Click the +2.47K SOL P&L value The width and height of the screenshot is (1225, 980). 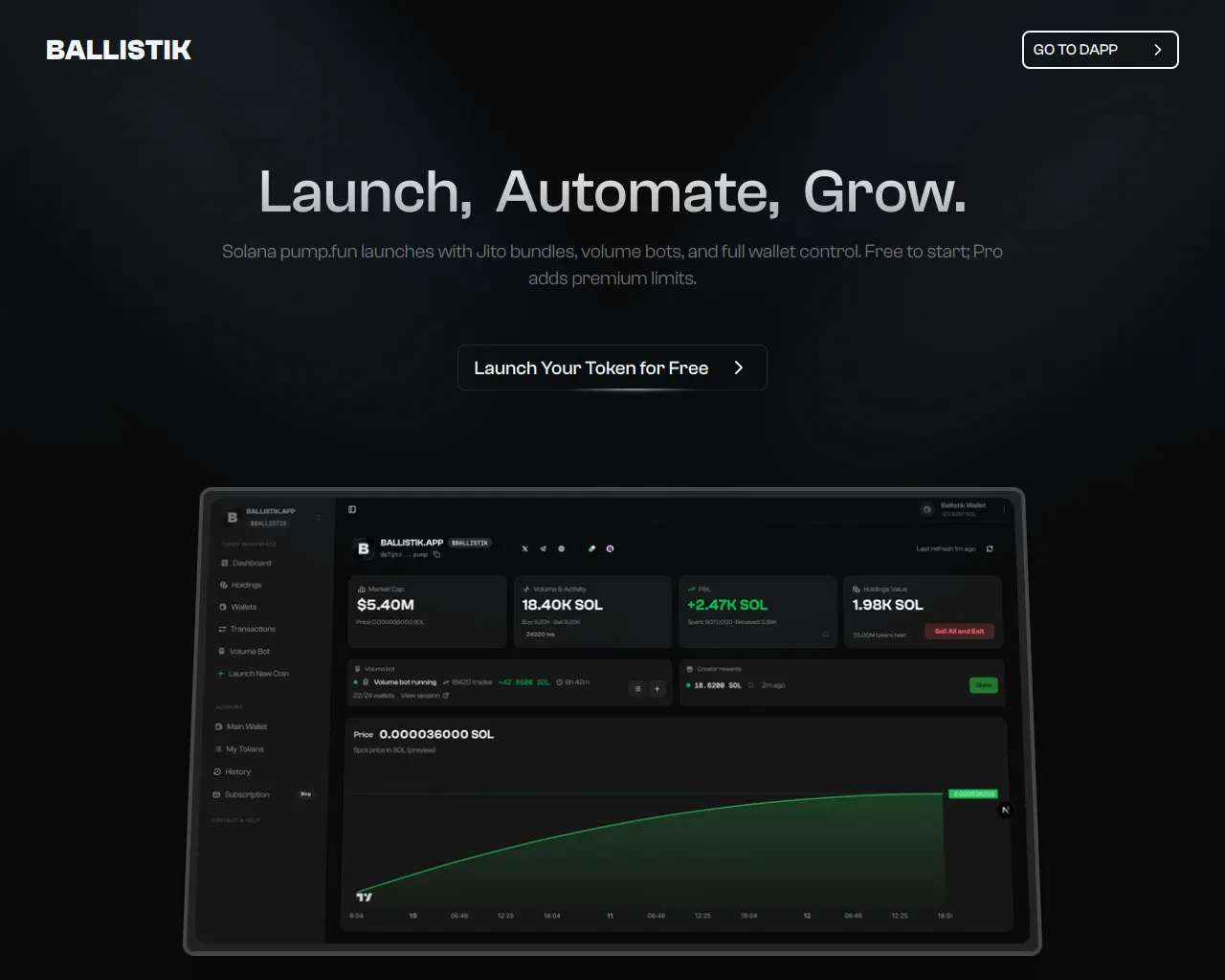727,605
